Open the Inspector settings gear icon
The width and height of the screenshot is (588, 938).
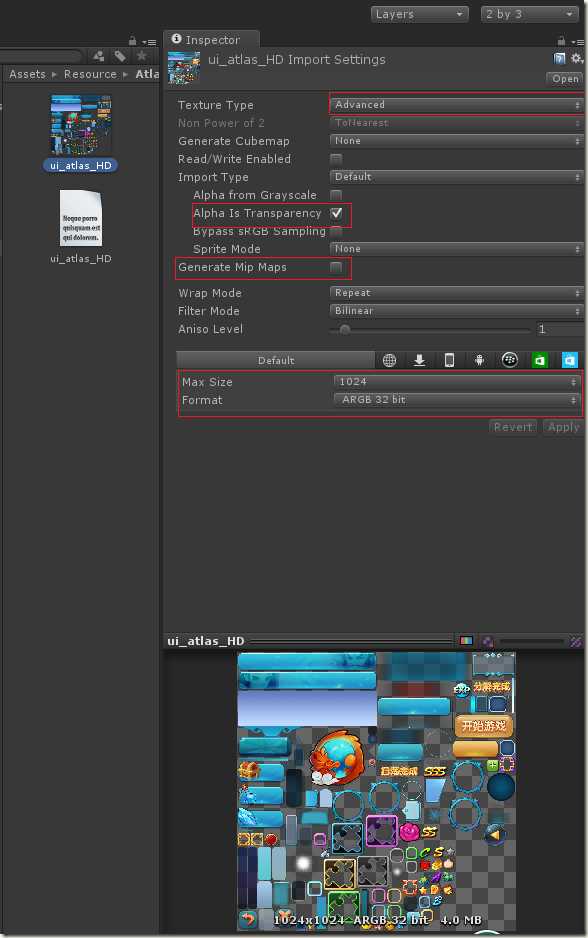(x=576, y=58)
